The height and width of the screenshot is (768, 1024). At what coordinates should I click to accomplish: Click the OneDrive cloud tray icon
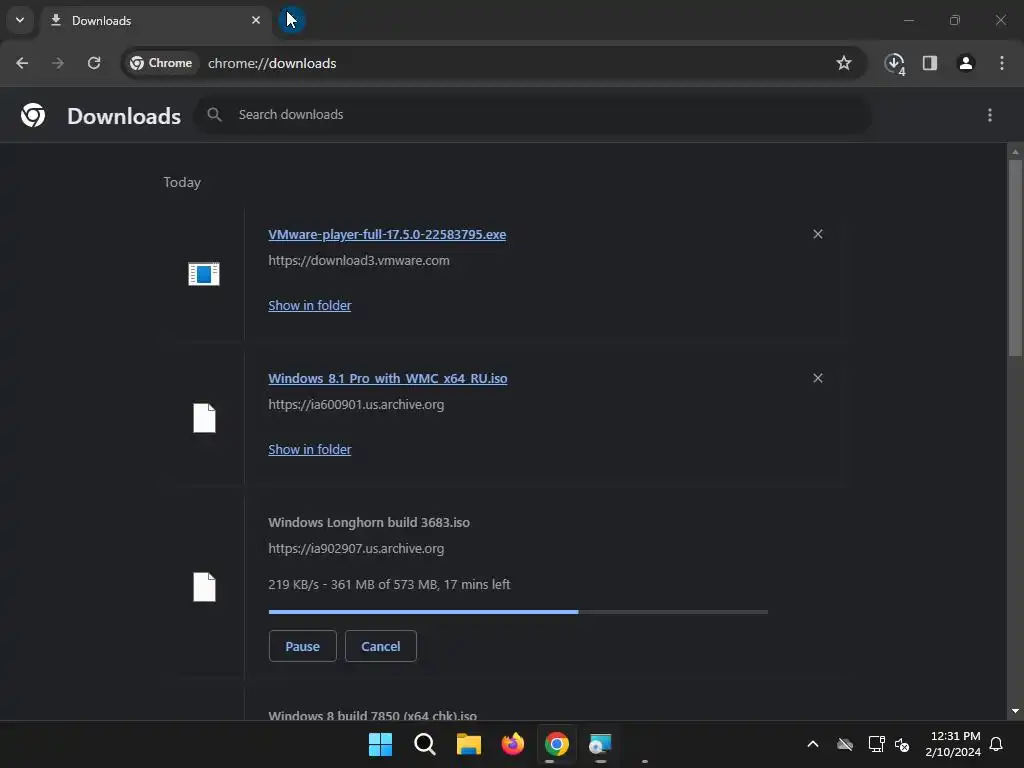click(x=845, y=744)
